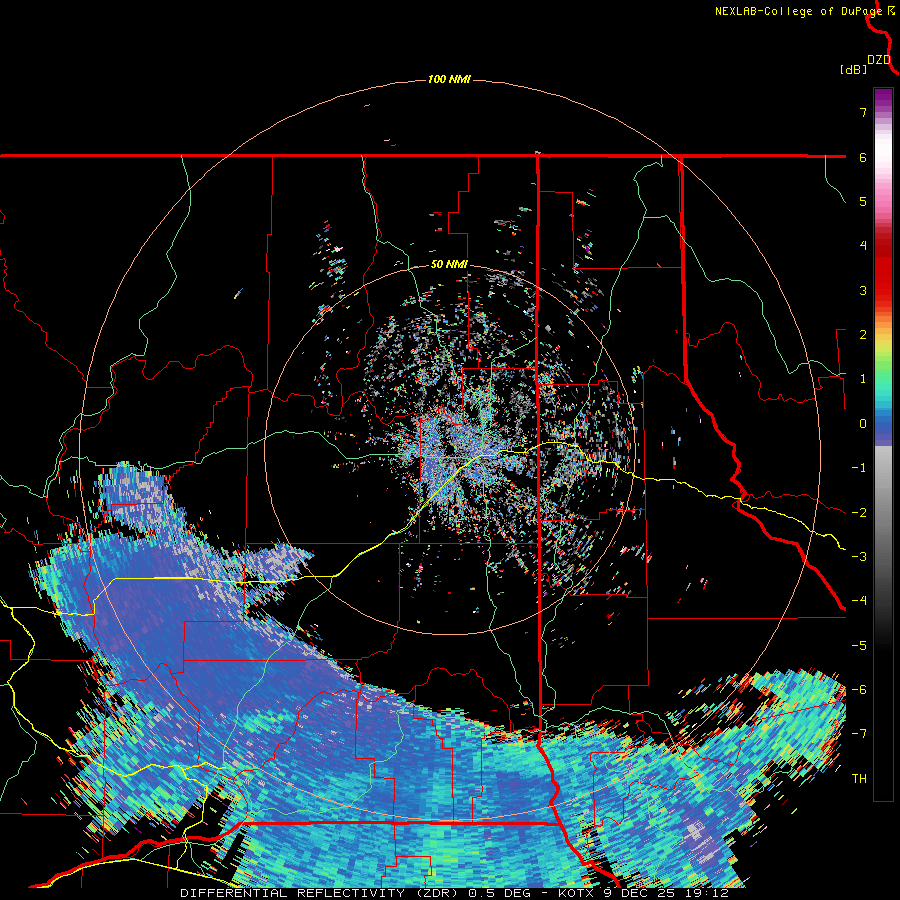
Task: Click the 19:12 timestamp
Action: 705,893
